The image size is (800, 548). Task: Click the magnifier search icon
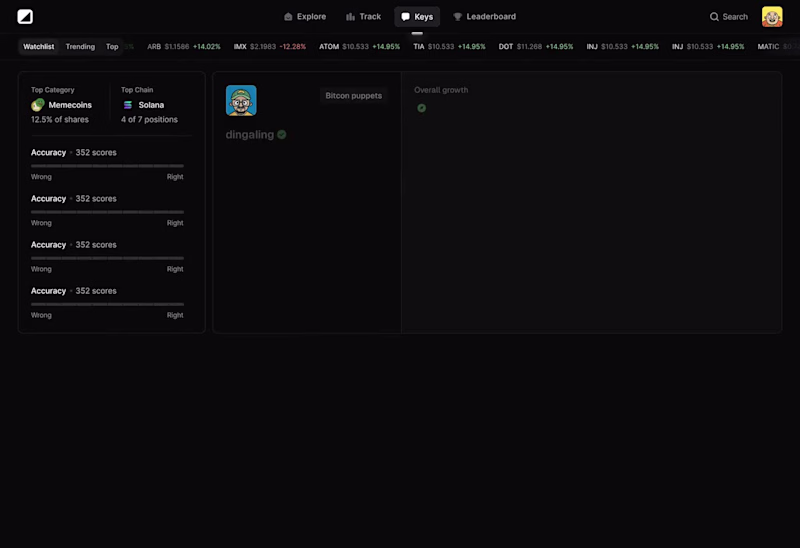coord(714,17)
